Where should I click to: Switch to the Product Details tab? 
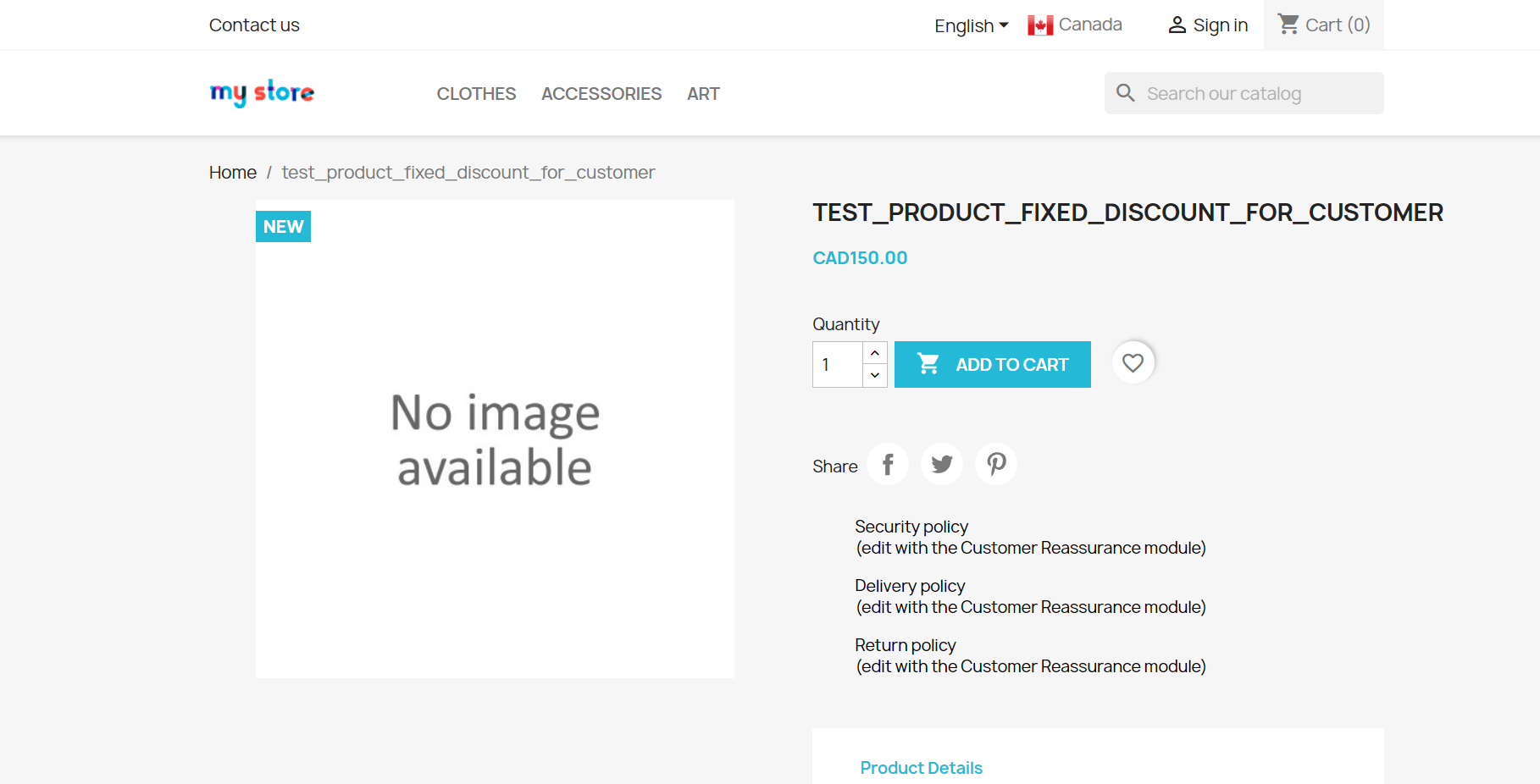pyautogui.click(x=921, y=767)
